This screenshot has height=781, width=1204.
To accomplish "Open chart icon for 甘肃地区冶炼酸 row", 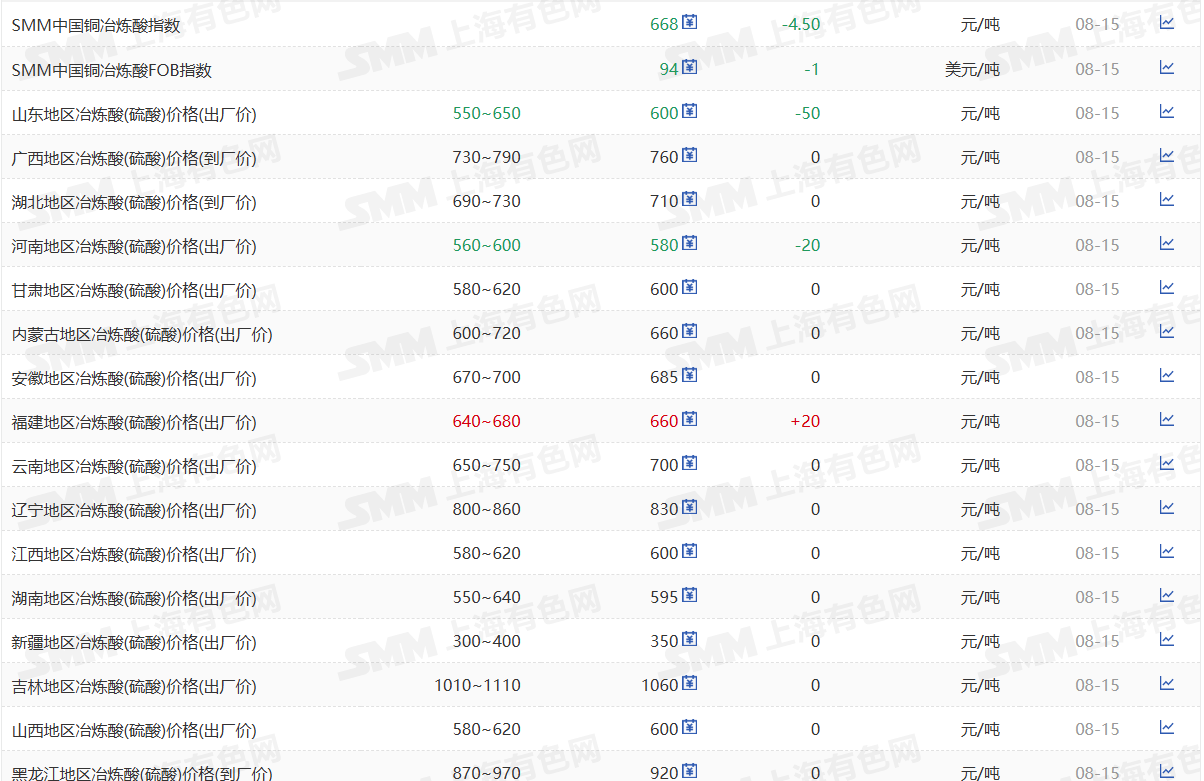I will 1166,287.
